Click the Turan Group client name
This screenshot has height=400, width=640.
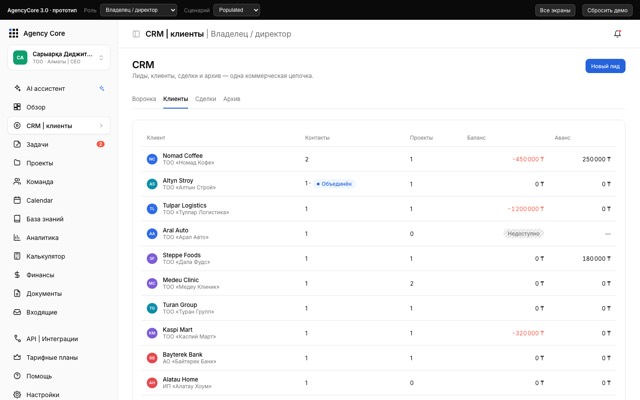[x=180, y=304]
